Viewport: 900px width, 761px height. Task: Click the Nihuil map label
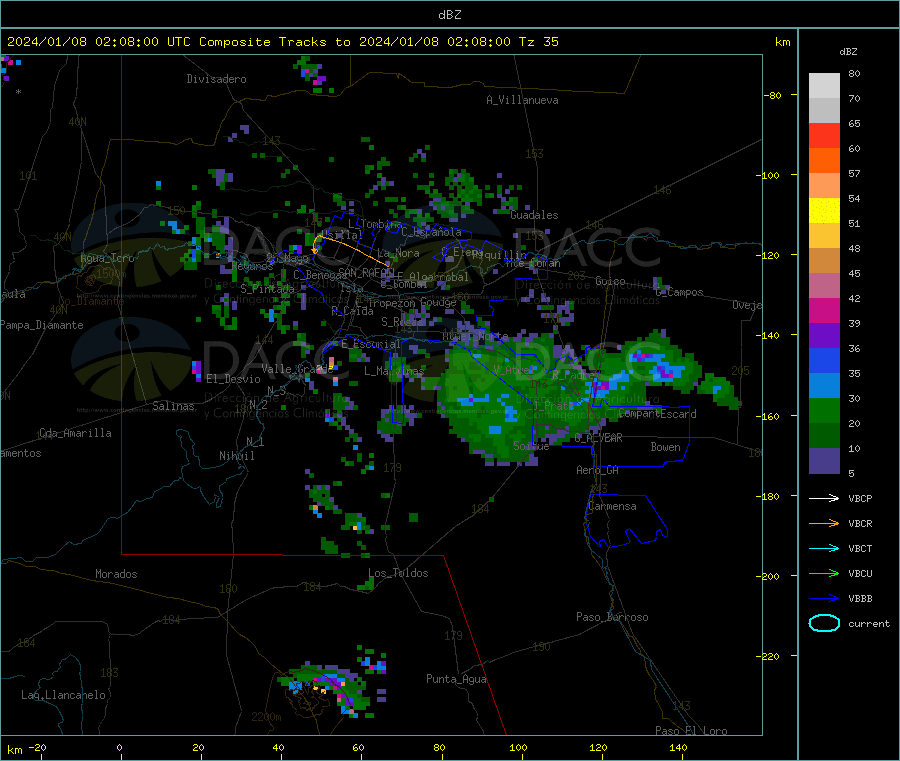click(x=236, y=456)
